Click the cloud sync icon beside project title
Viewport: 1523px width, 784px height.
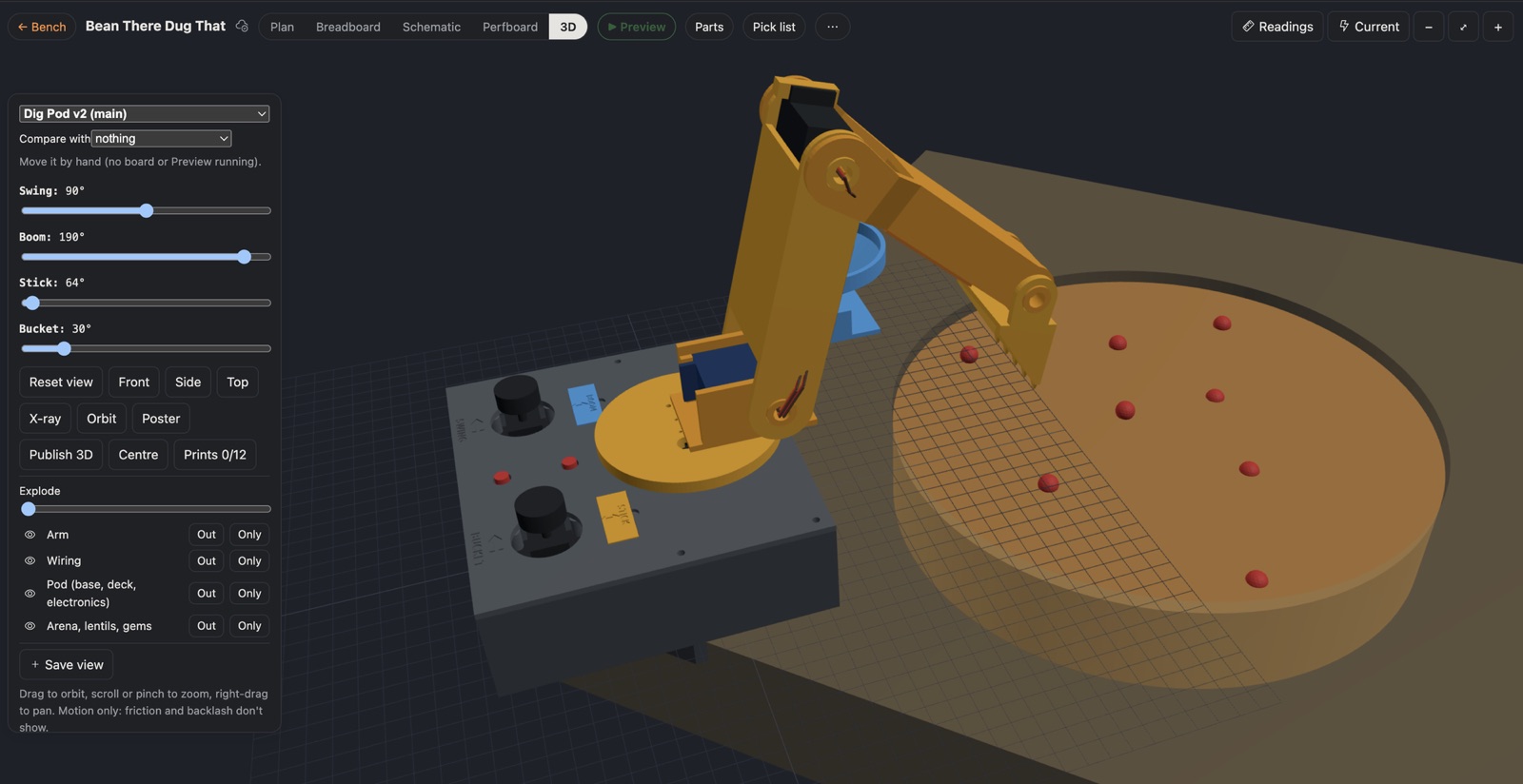[242, 26]
